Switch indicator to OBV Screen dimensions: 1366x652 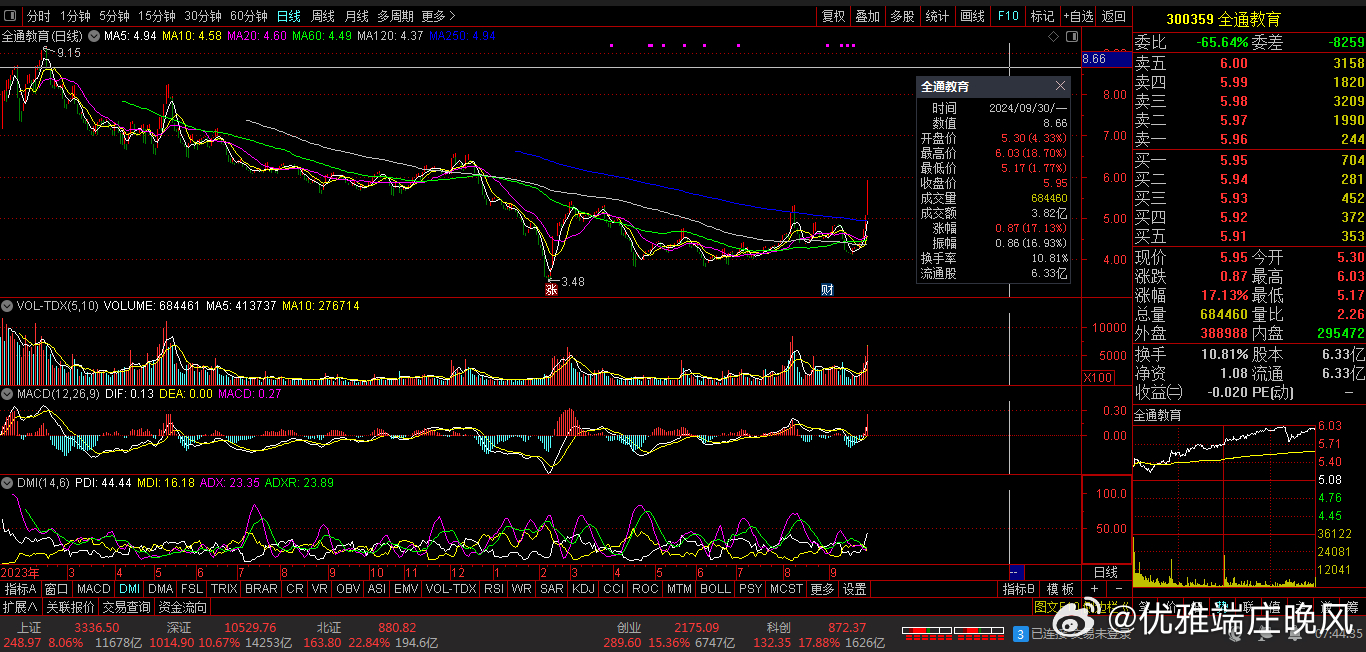pos(348,589)
